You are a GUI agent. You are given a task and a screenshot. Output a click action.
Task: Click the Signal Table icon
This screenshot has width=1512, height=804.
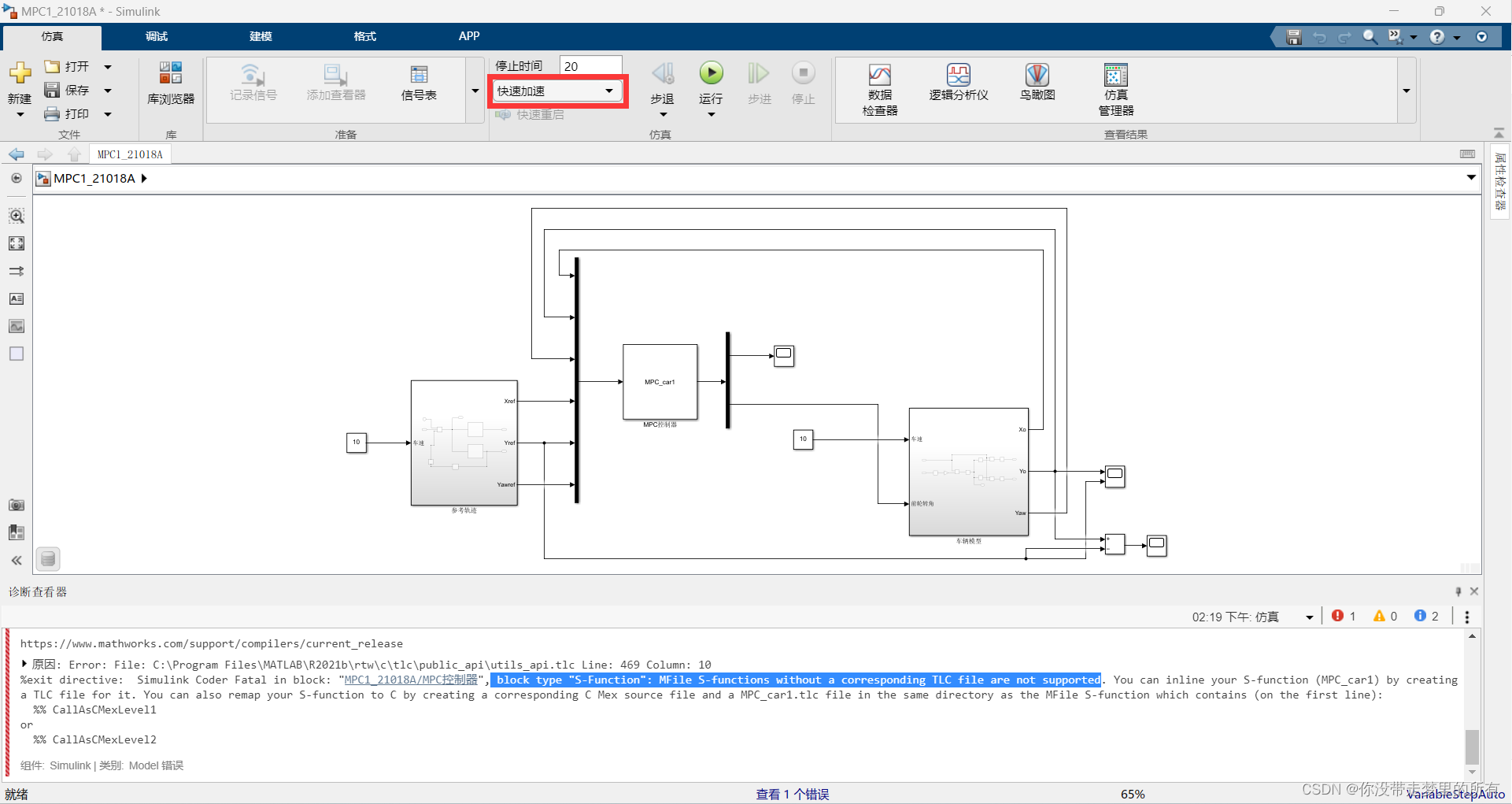click(419, 82)
